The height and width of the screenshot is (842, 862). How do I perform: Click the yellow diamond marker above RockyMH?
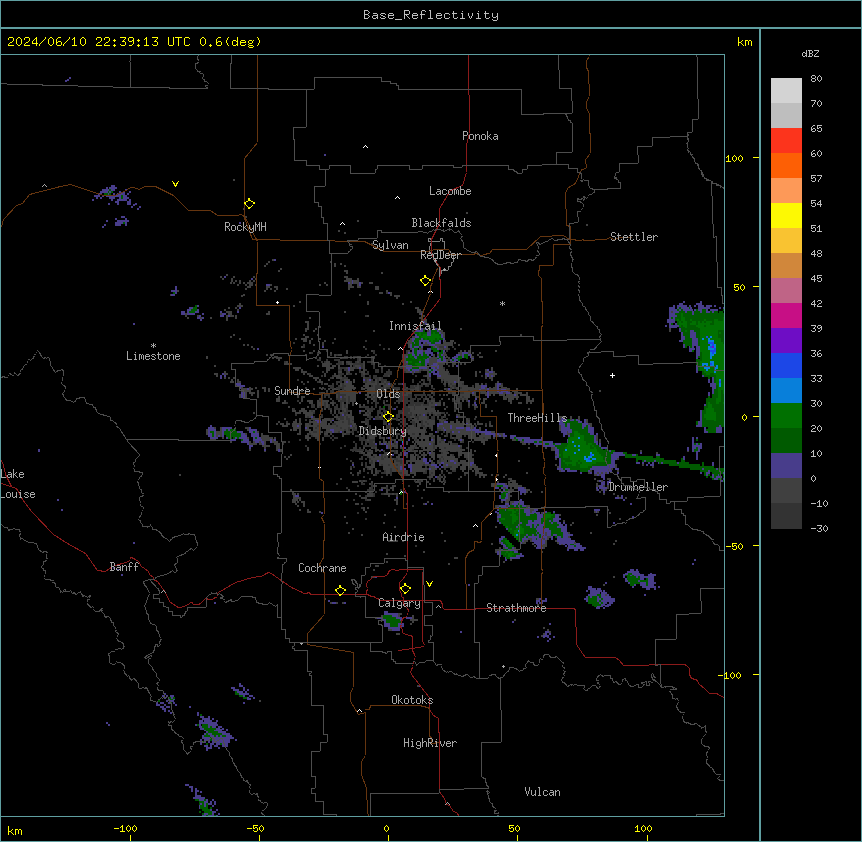[x=249, y=203]
